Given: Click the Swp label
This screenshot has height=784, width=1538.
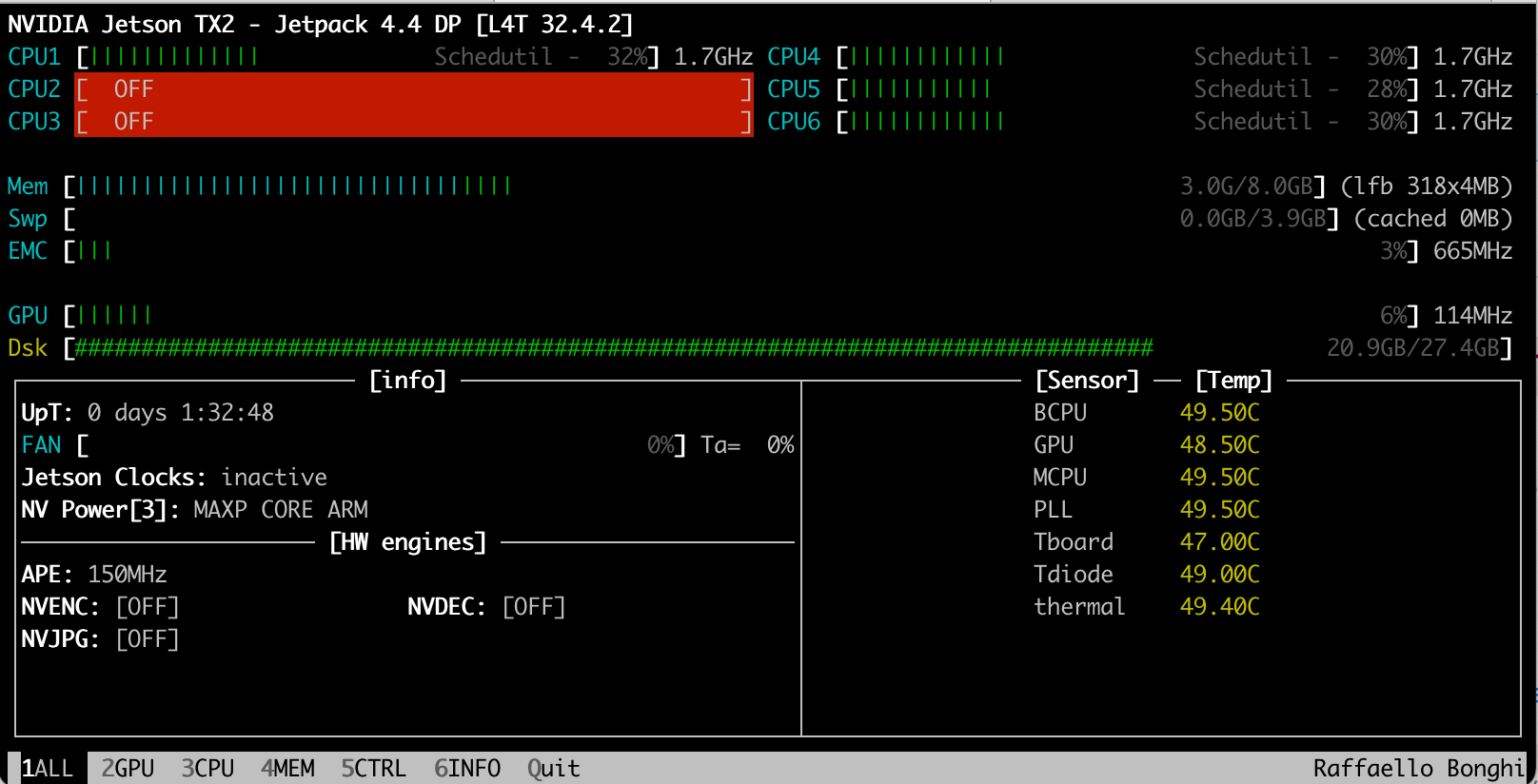Looking at the screenshot, I should [28, 219].
